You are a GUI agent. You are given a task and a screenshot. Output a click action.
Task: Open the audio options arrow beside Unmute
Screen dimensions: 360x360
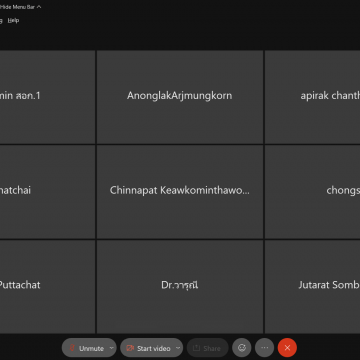(x=112, y=348)
